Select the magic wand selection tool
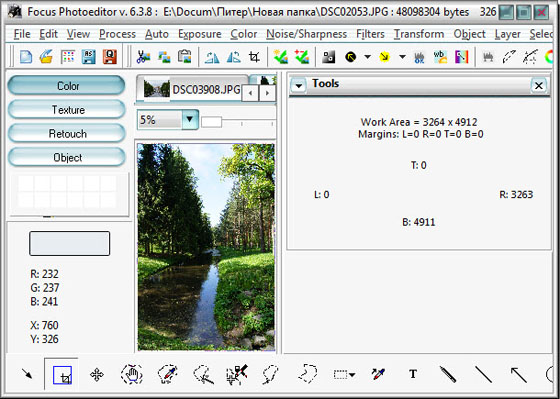The width and height of the screenshot is (560, 399). click(203, 375)
